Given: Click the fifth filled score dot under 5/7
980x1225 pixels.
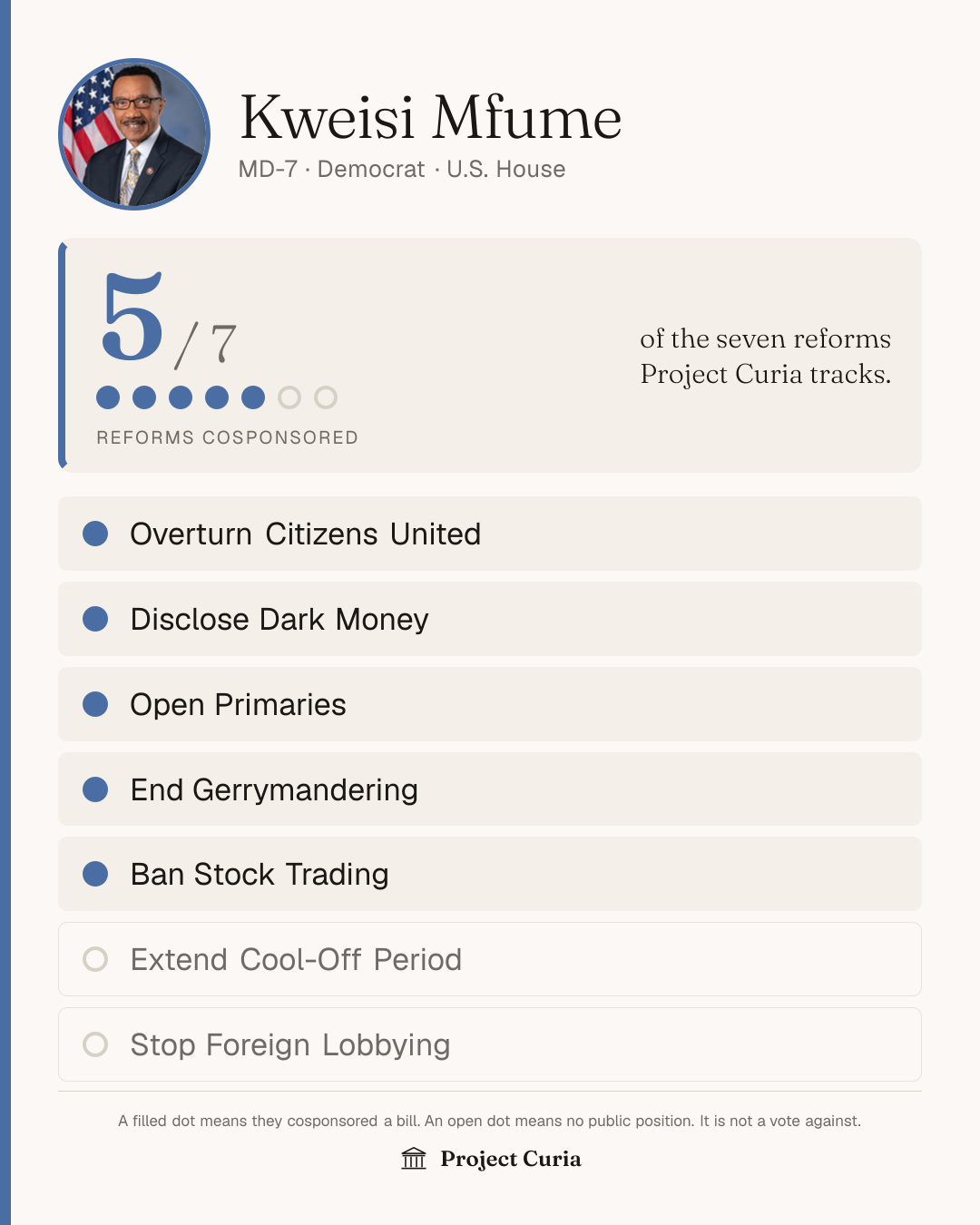Looking at the screenshot, I should pyautogui.click(x=253, y=397).
